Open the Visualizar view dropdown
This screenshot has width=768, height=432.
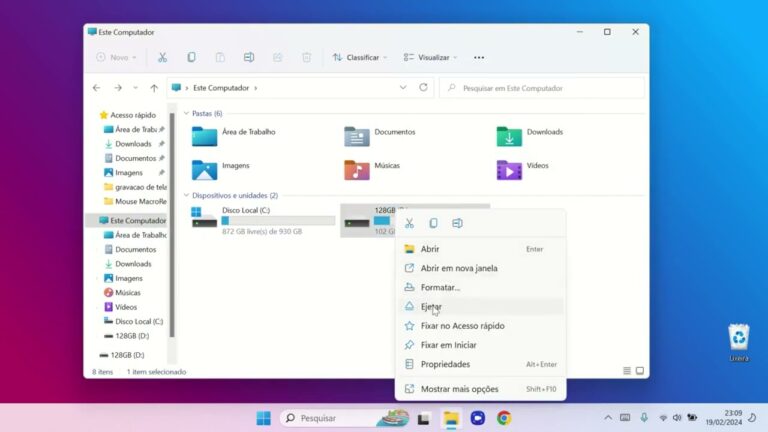pos(430,57)
